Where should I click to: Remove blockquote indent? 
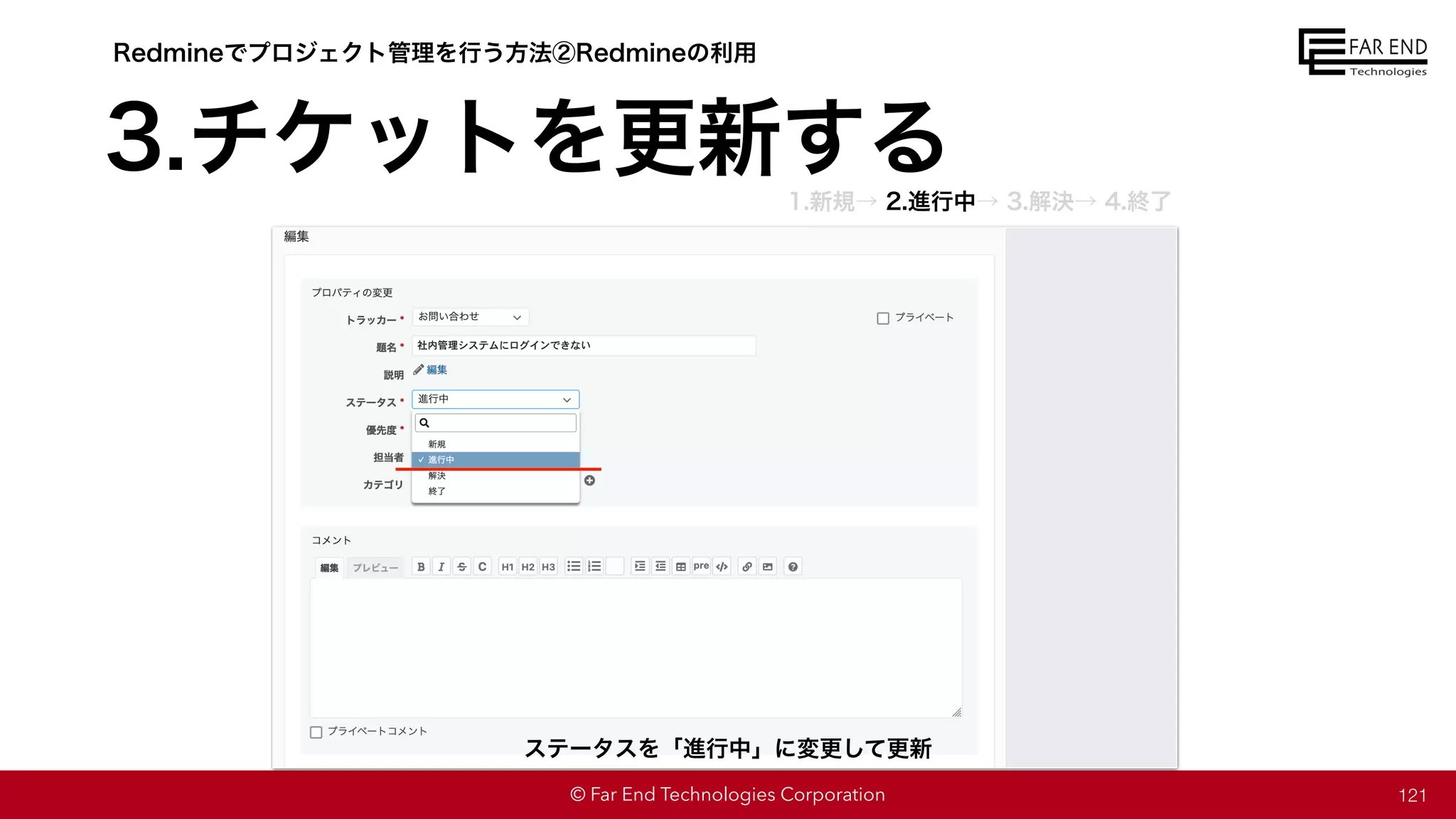(660, 567)
